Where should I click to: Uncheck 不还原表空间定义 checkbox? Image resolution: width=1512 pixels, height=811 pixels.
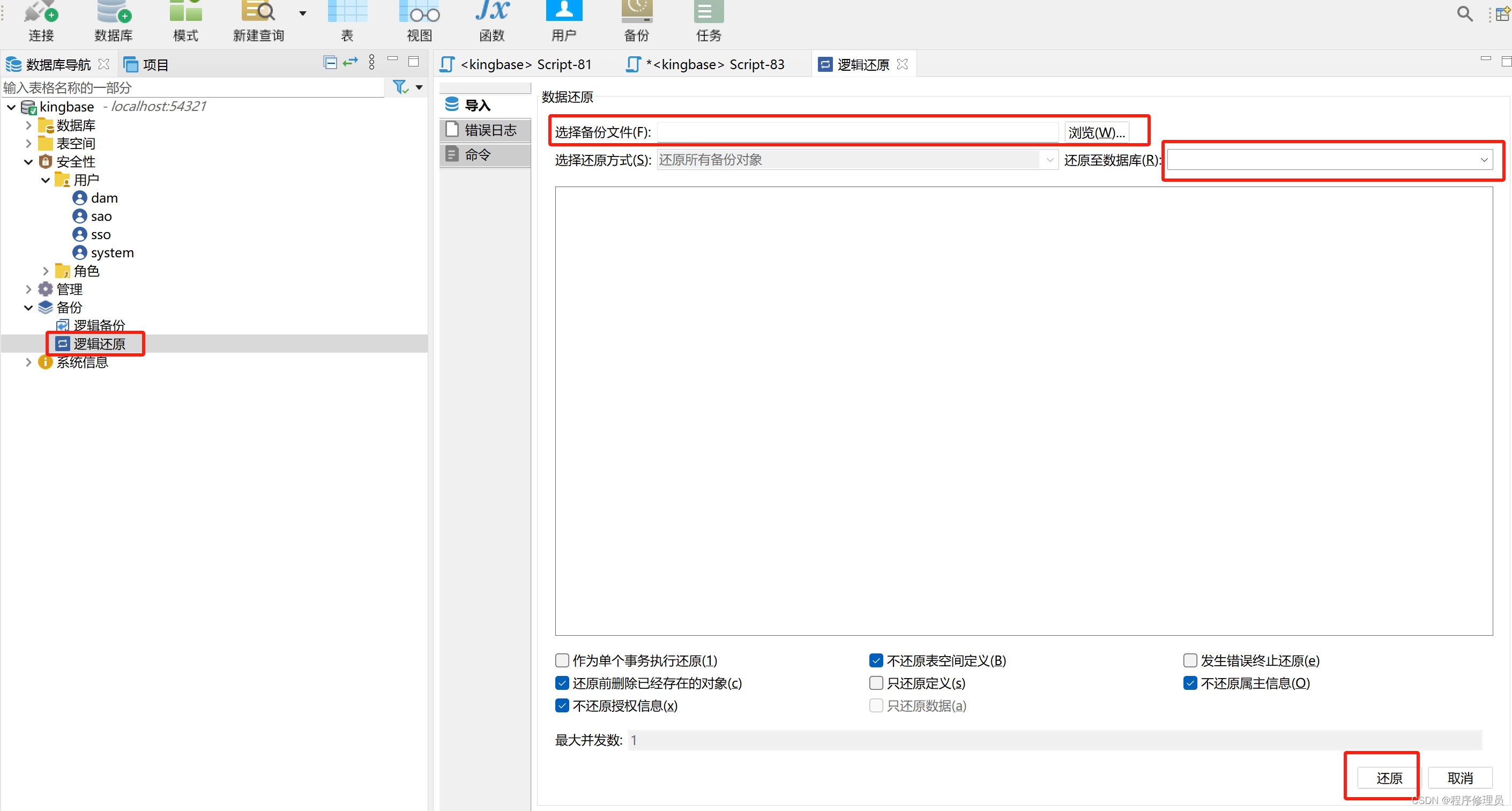pyautogui.click(x=876, y=660)
